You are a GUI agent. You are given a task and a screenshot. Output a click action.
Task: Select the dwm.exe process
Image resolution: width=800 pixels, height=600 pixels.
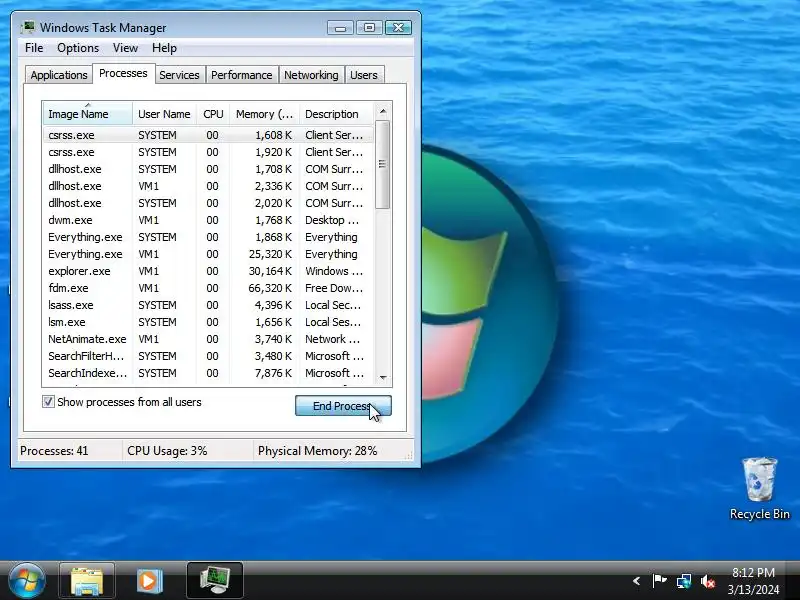pyautogui.click(x=208, y=220)
